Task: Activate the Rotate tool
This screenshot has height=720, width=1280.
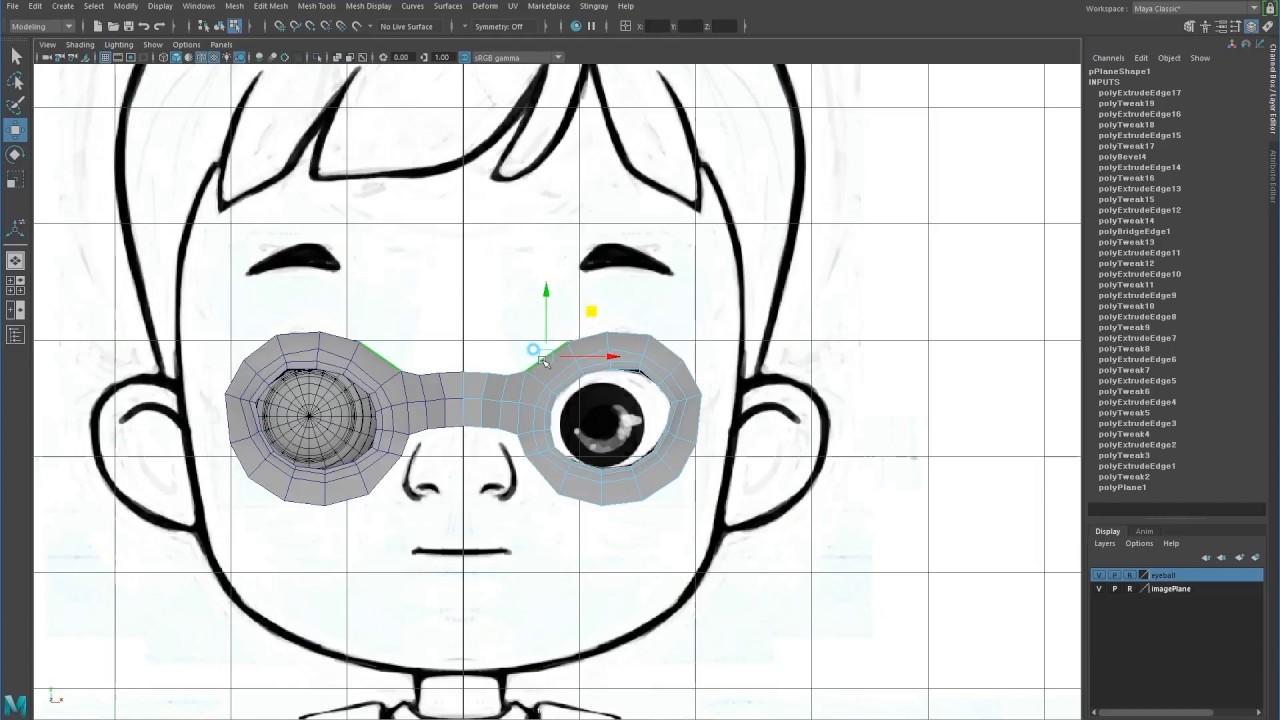Action: point(16,154)
